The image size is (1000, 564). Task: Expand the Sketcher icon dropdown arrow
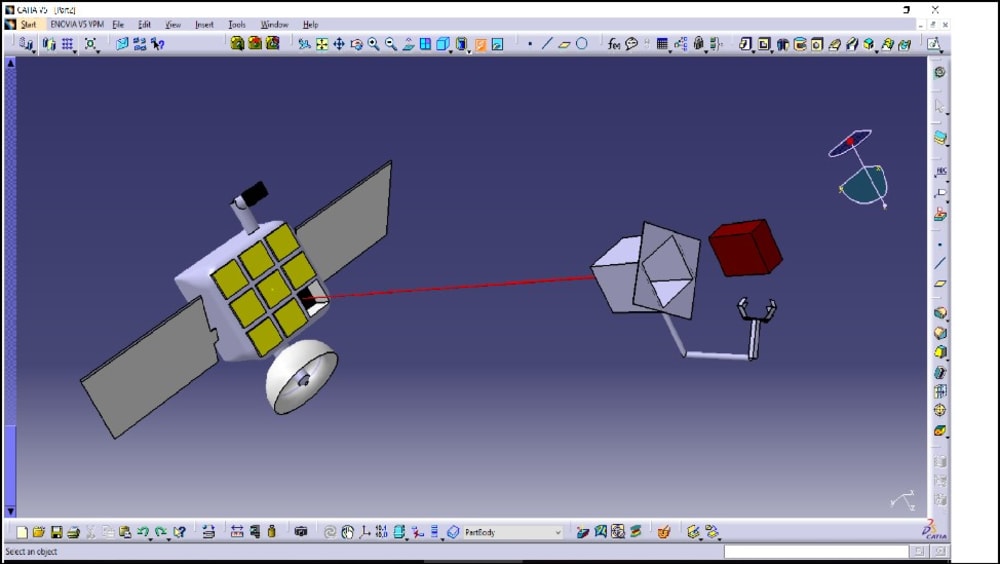coord(943,50)
